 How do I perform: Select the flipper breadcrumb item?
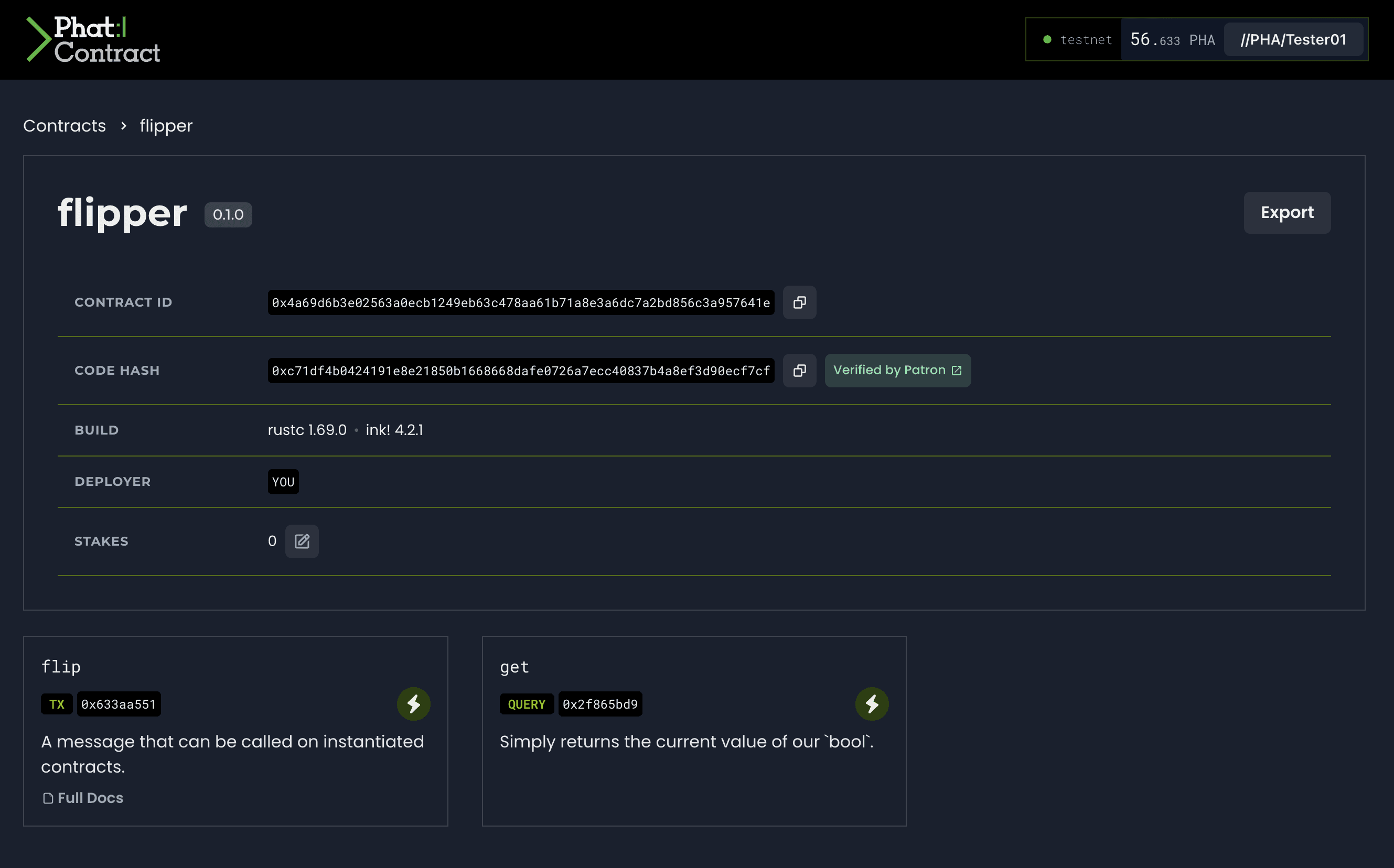tap(166, 126)
